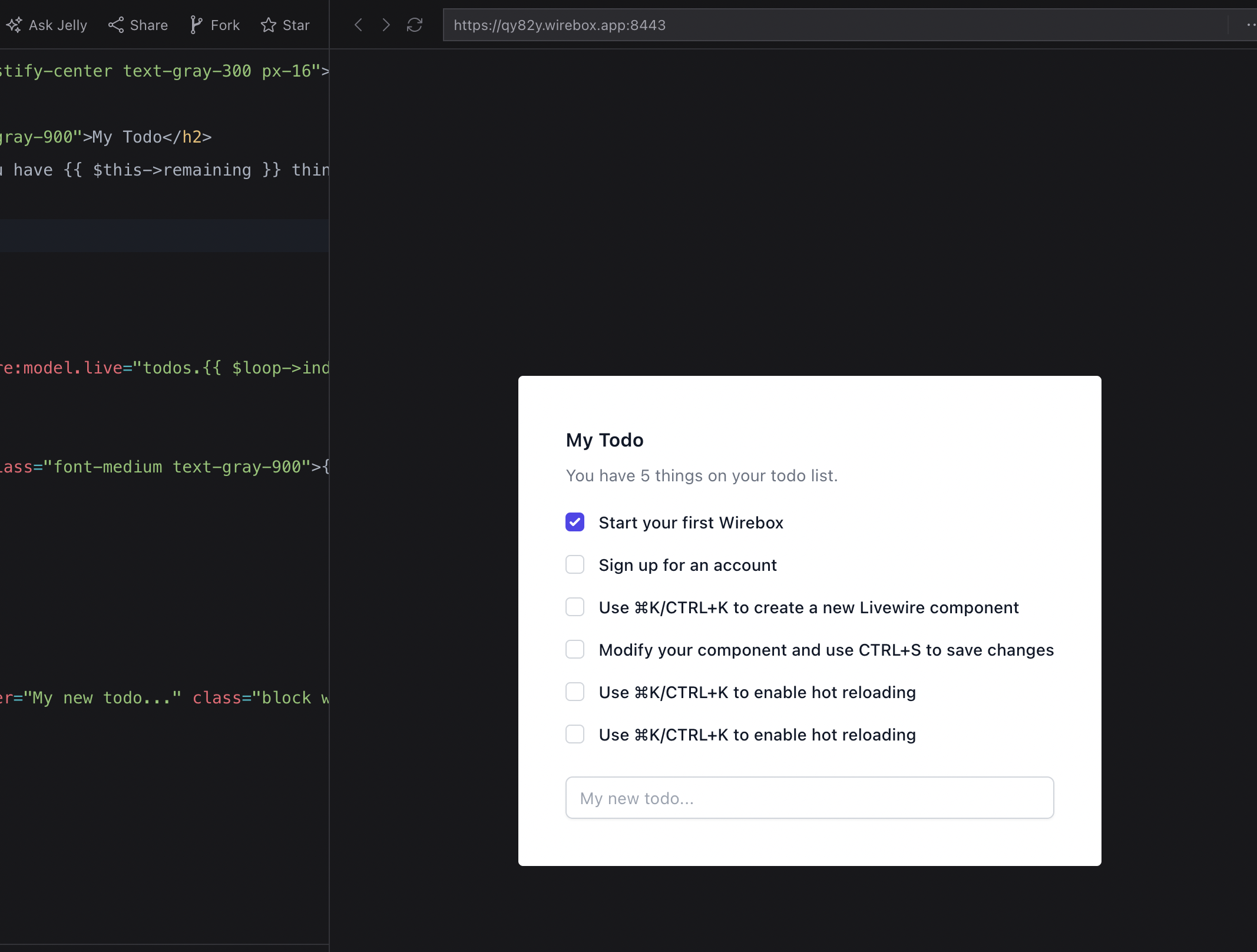Click the highlighted empty editor line

coord(164,236)
